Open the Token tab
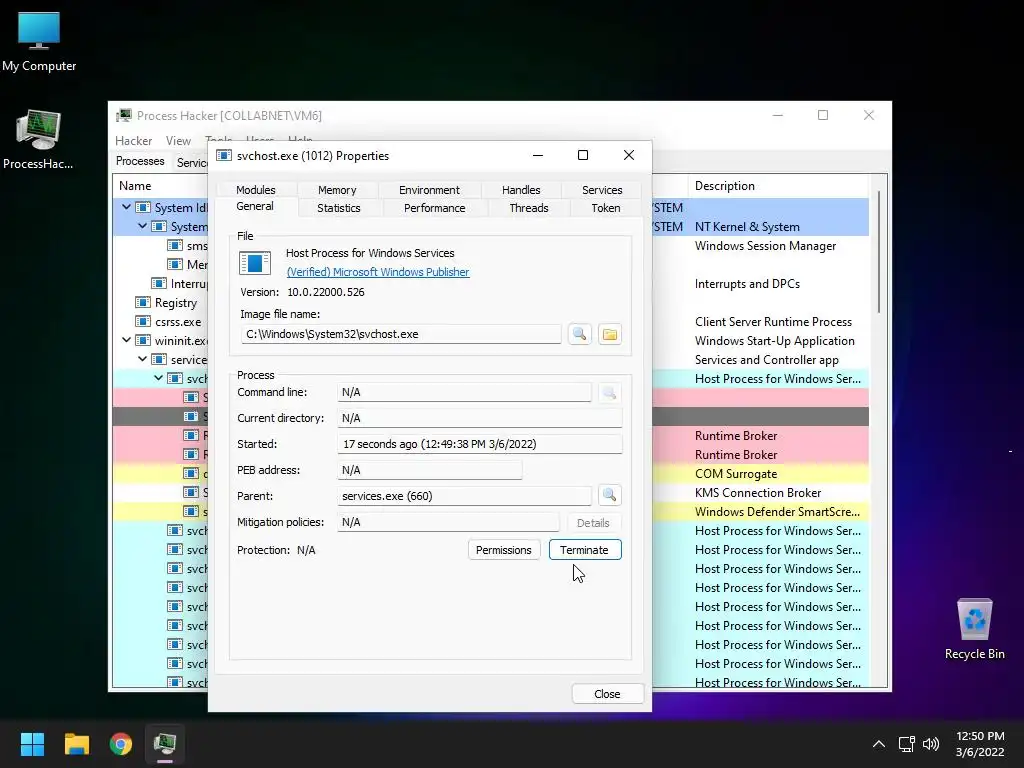 click(605, 208)
